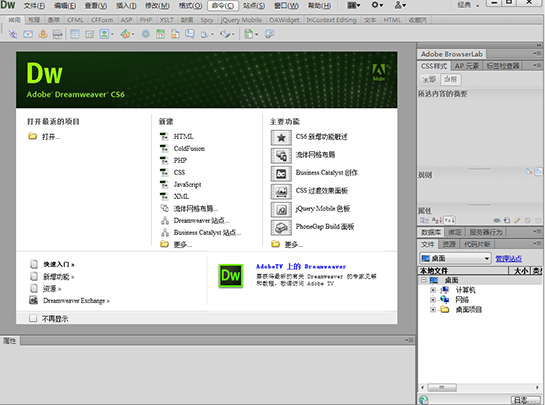The image size is (545, 405).
Task: Show list view A-Z in CSS panel
Action: [x=437, y=220]
